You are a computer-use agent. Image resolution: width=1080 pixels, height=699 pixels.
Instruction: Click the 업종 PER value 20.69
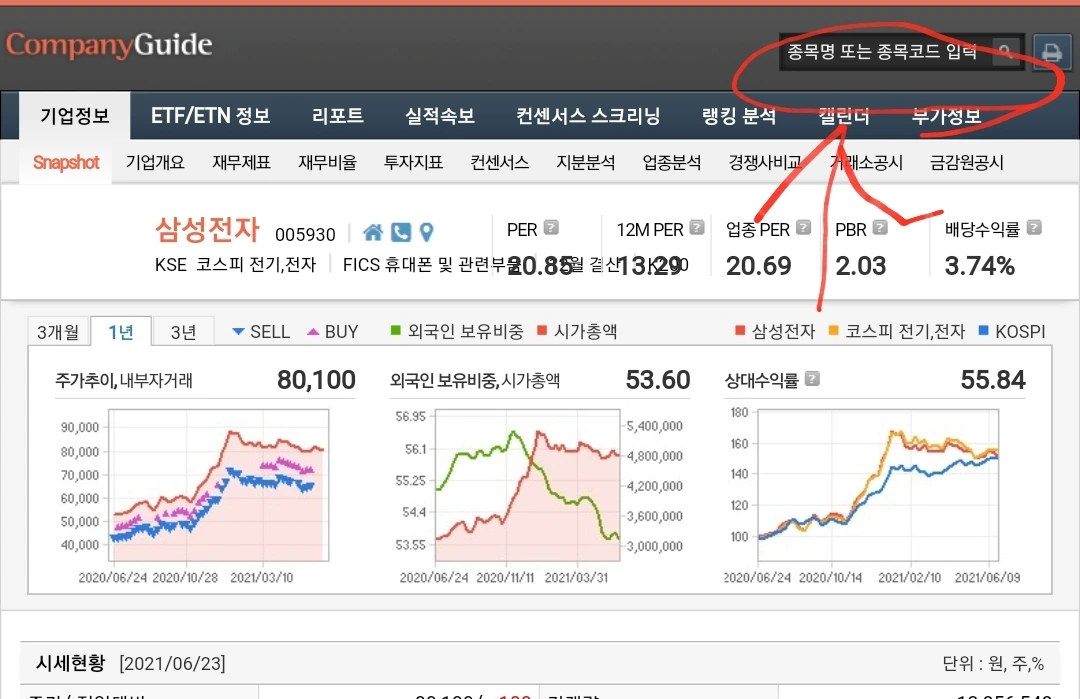(758, 265)
